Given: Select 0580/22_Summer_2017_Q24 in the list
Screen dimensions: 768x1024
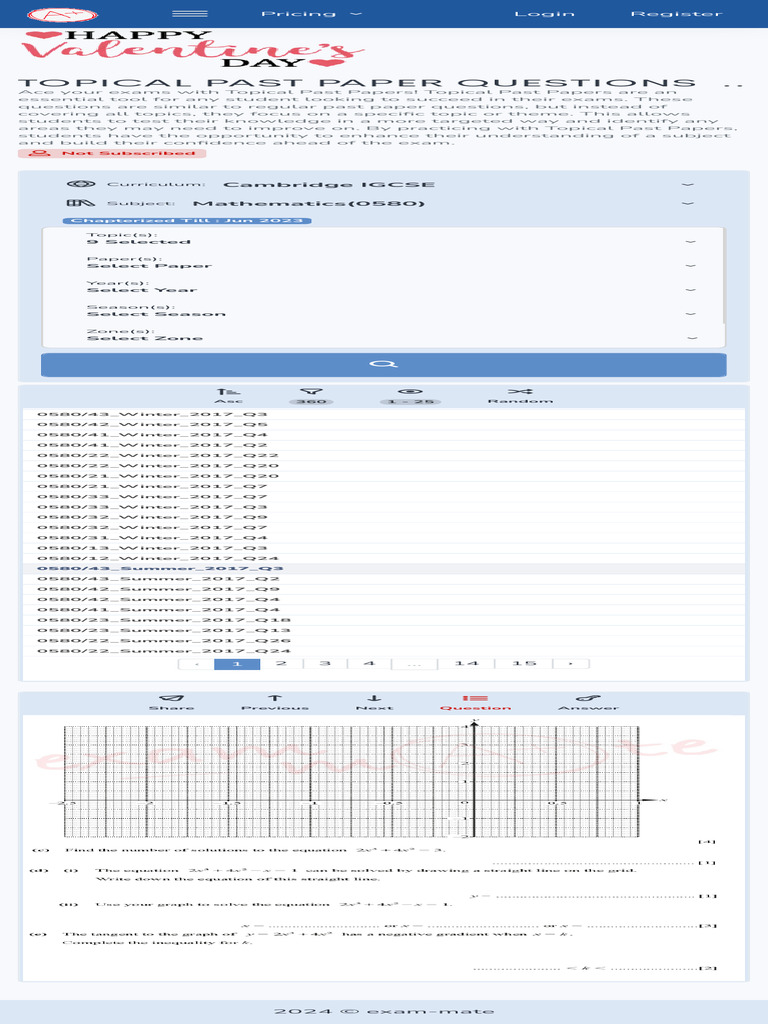Looking at the screenshot, I should (384, 651).
